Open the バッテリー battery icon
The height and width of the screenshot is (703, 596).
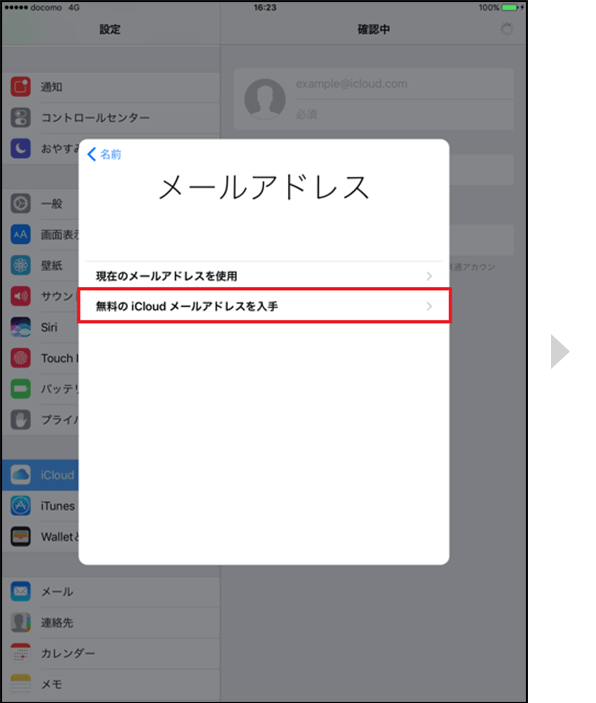coord(21,389)
